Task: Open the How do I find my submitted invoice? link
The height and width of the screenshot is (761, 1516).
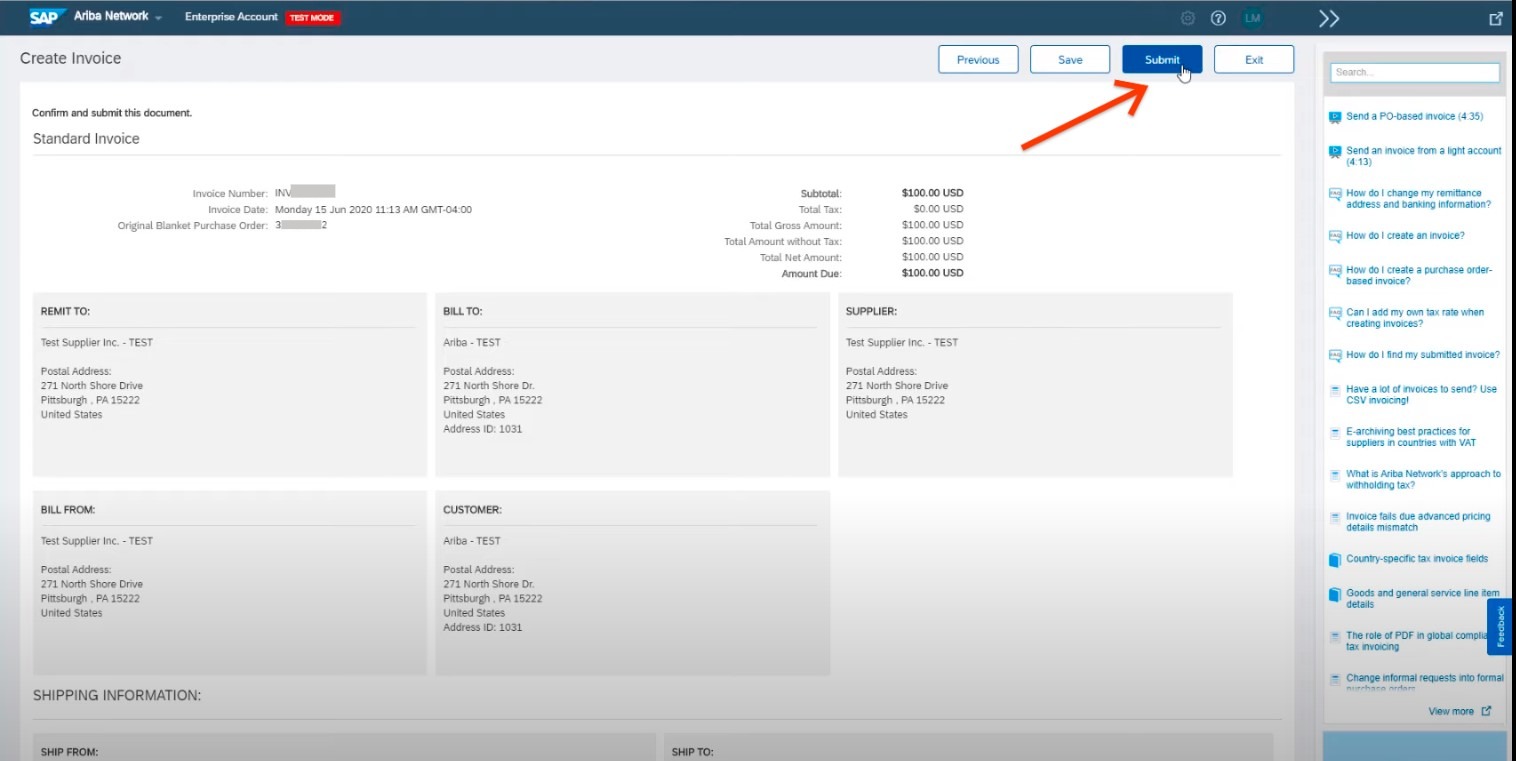Action: click(x=1423, y=355)
